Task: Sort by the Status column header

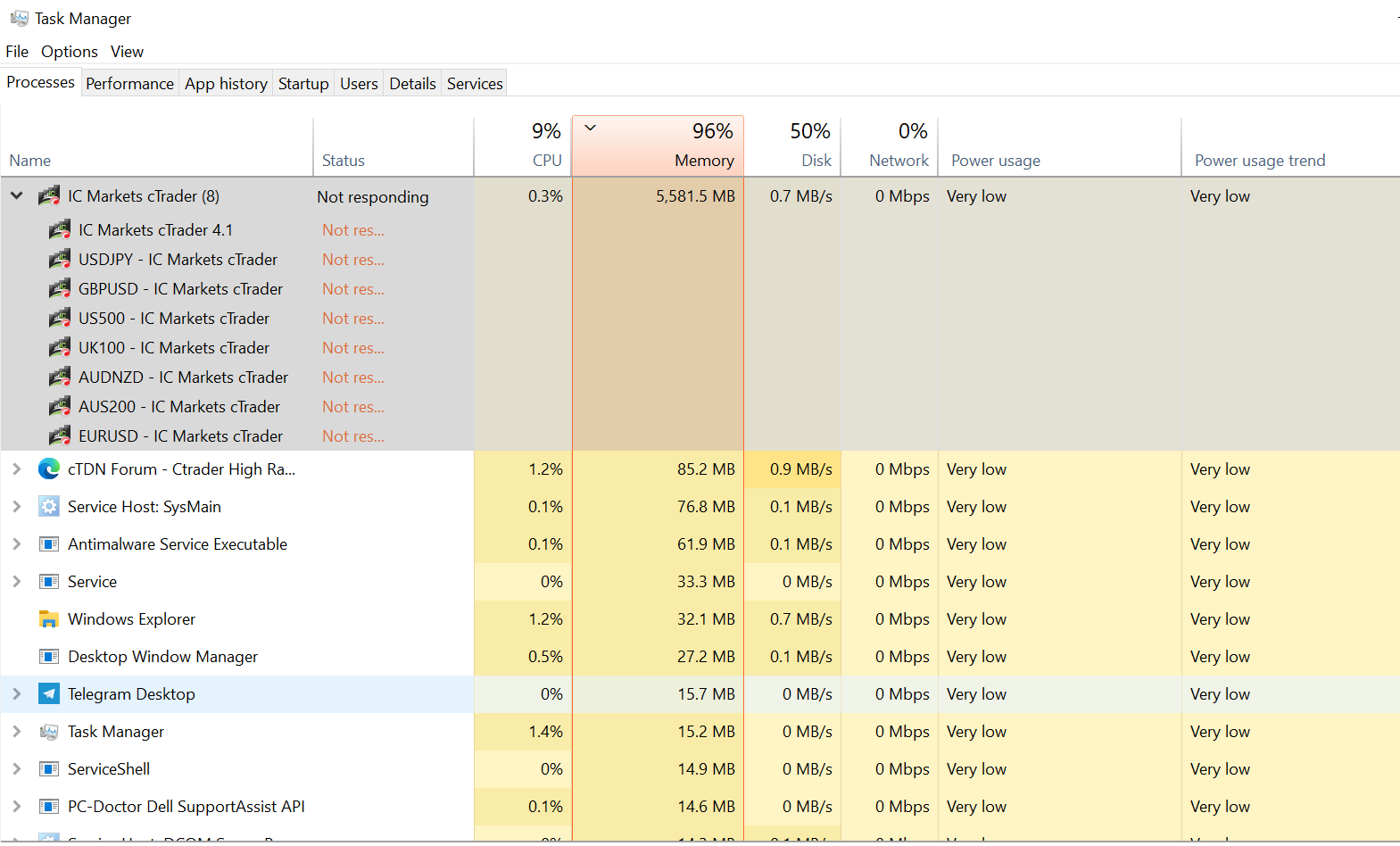Action: pos(393,147)
